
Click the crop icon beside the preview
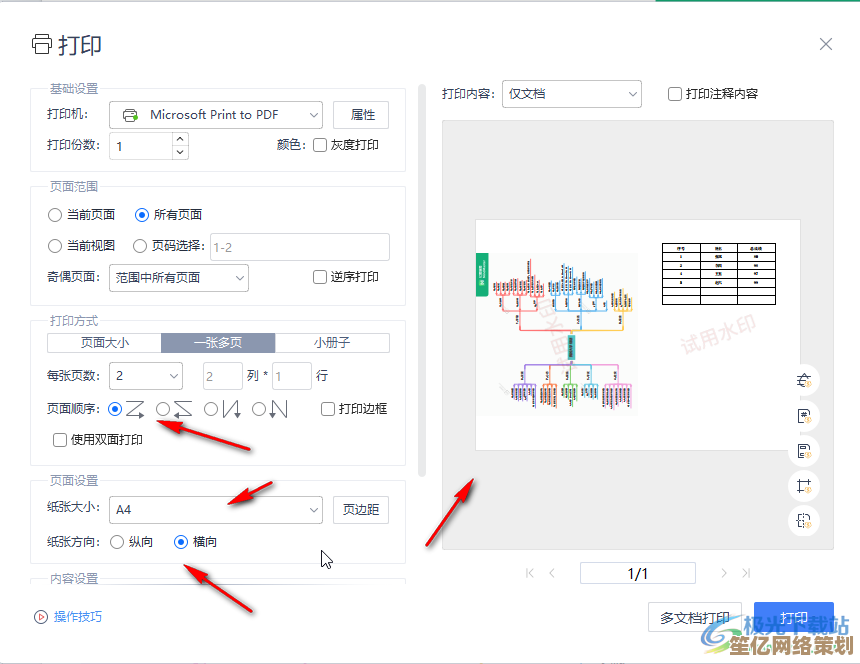click(x=804, y=486)
